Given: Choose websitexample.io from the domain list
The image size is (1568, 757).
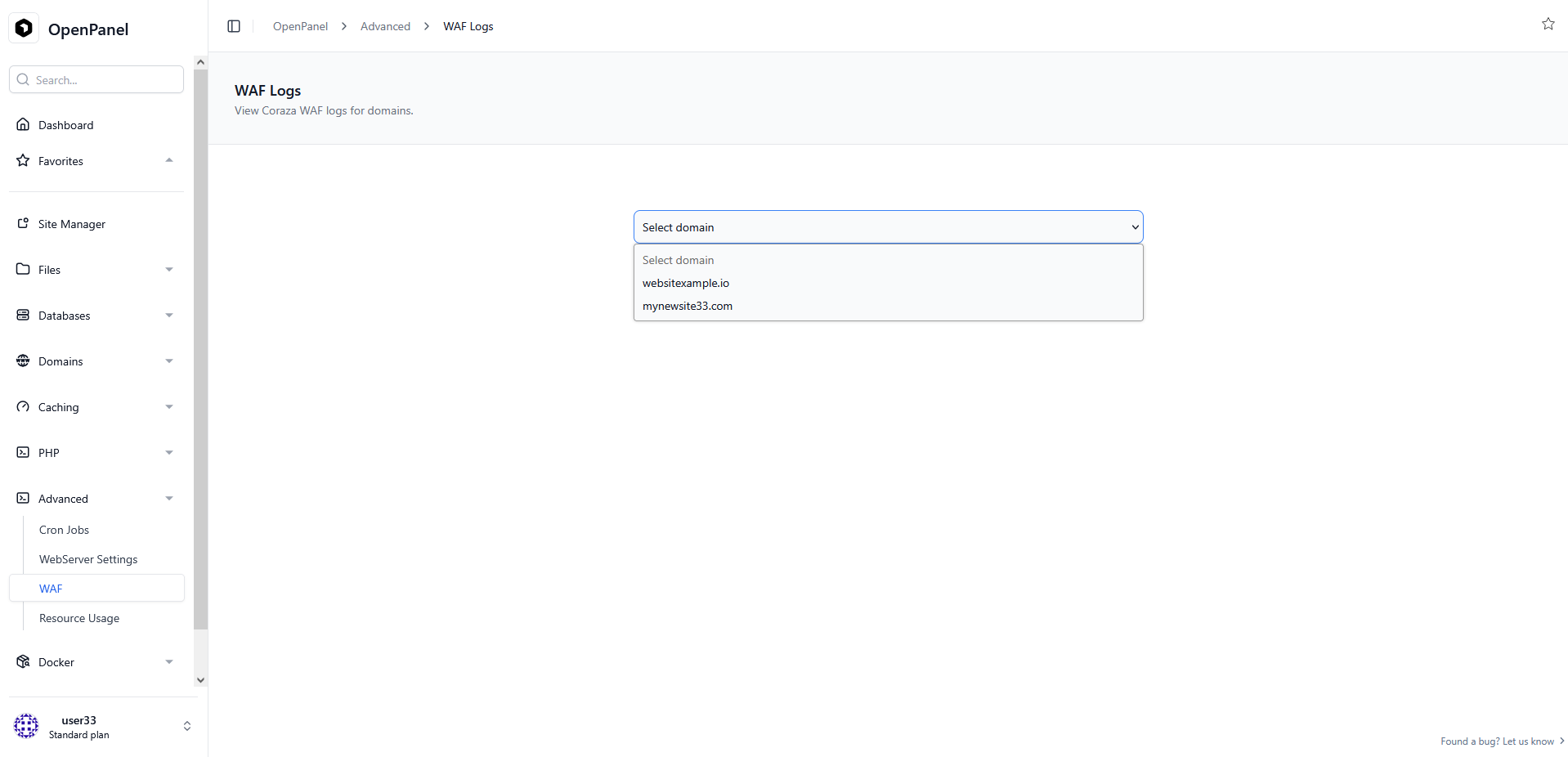Looking at the screenshot, I should (685, 283).
